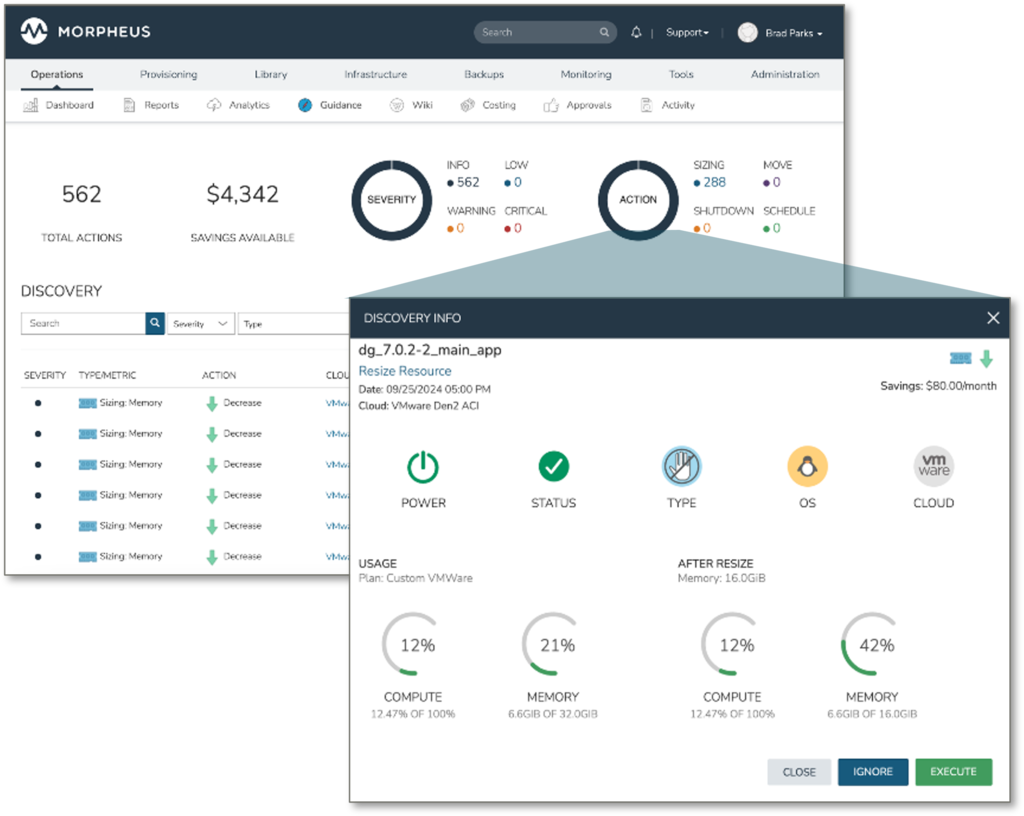Click the '$4,342' savings available value
Image resolution: width=1024 pixels, height=816 pixels.
pyautogui.click(x=242, y=195)
